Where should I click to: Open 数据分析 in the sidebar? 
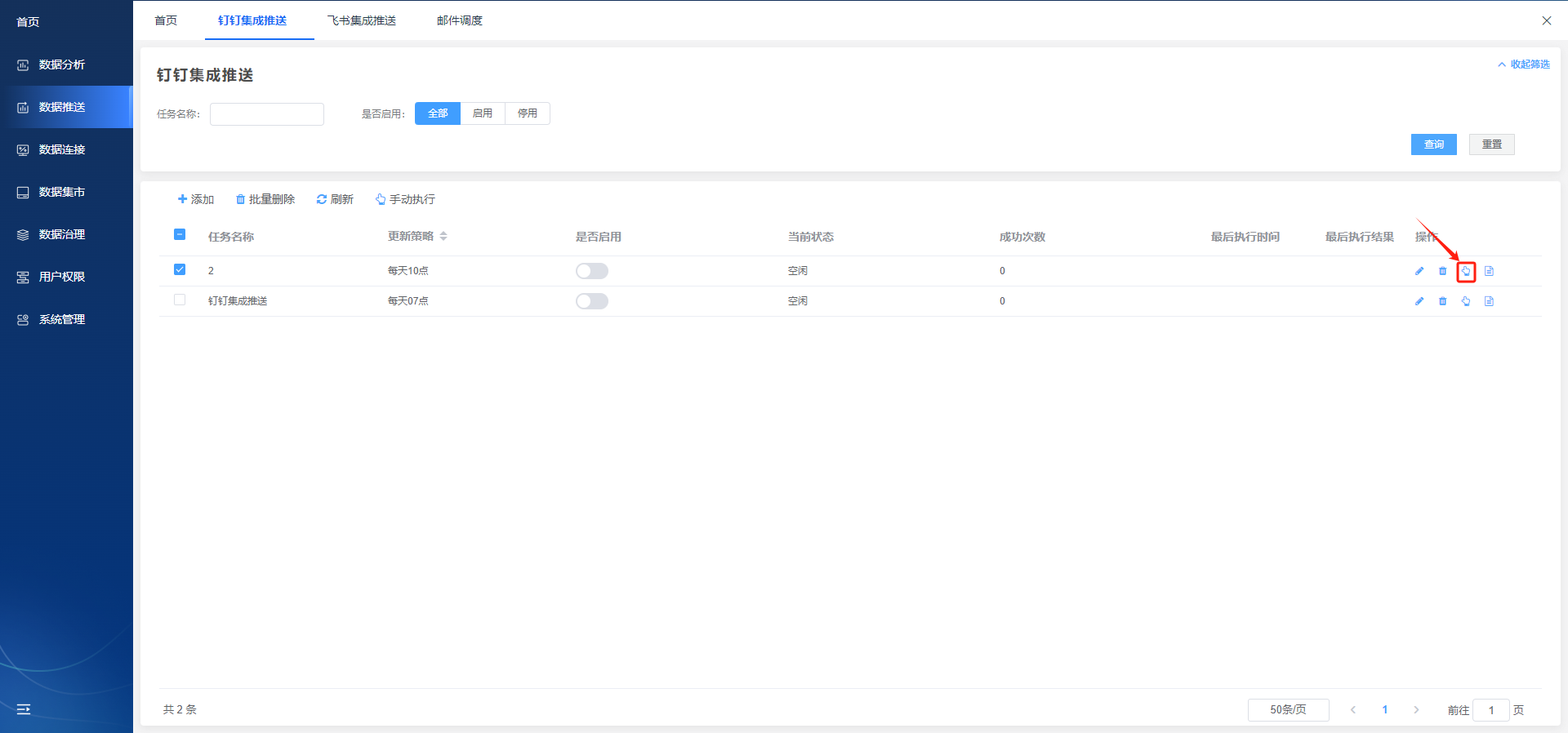point(66,64)
